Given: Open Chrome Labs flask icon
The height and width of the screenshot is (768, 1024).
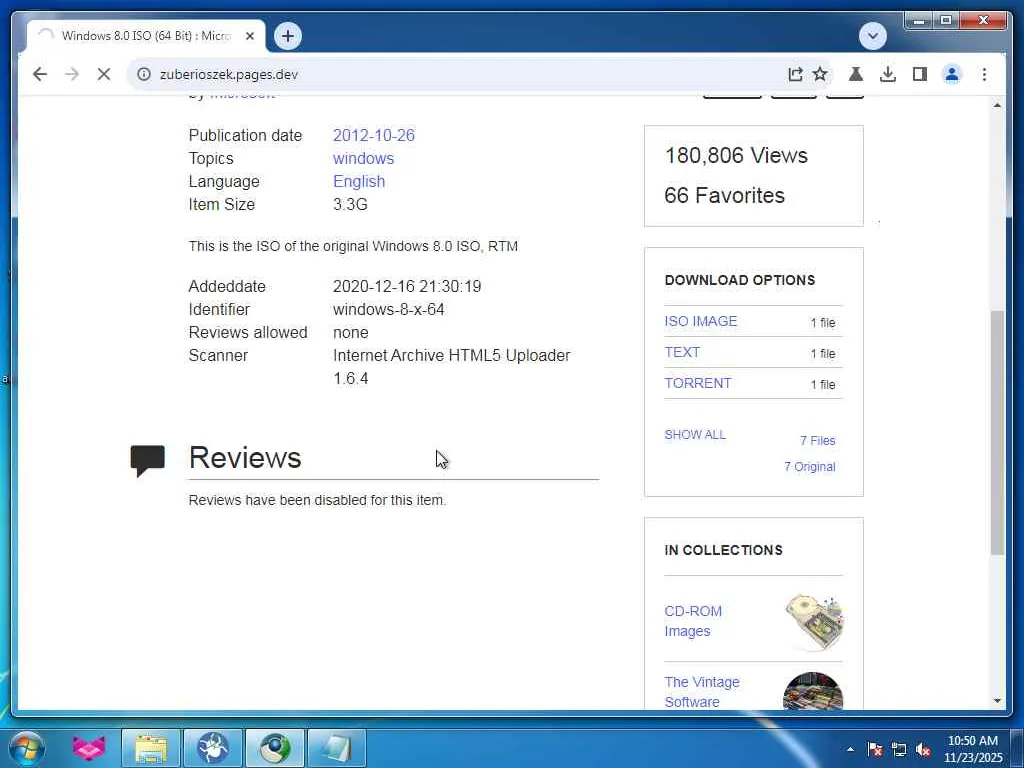Looking at the screenshot, I should 856,74.
